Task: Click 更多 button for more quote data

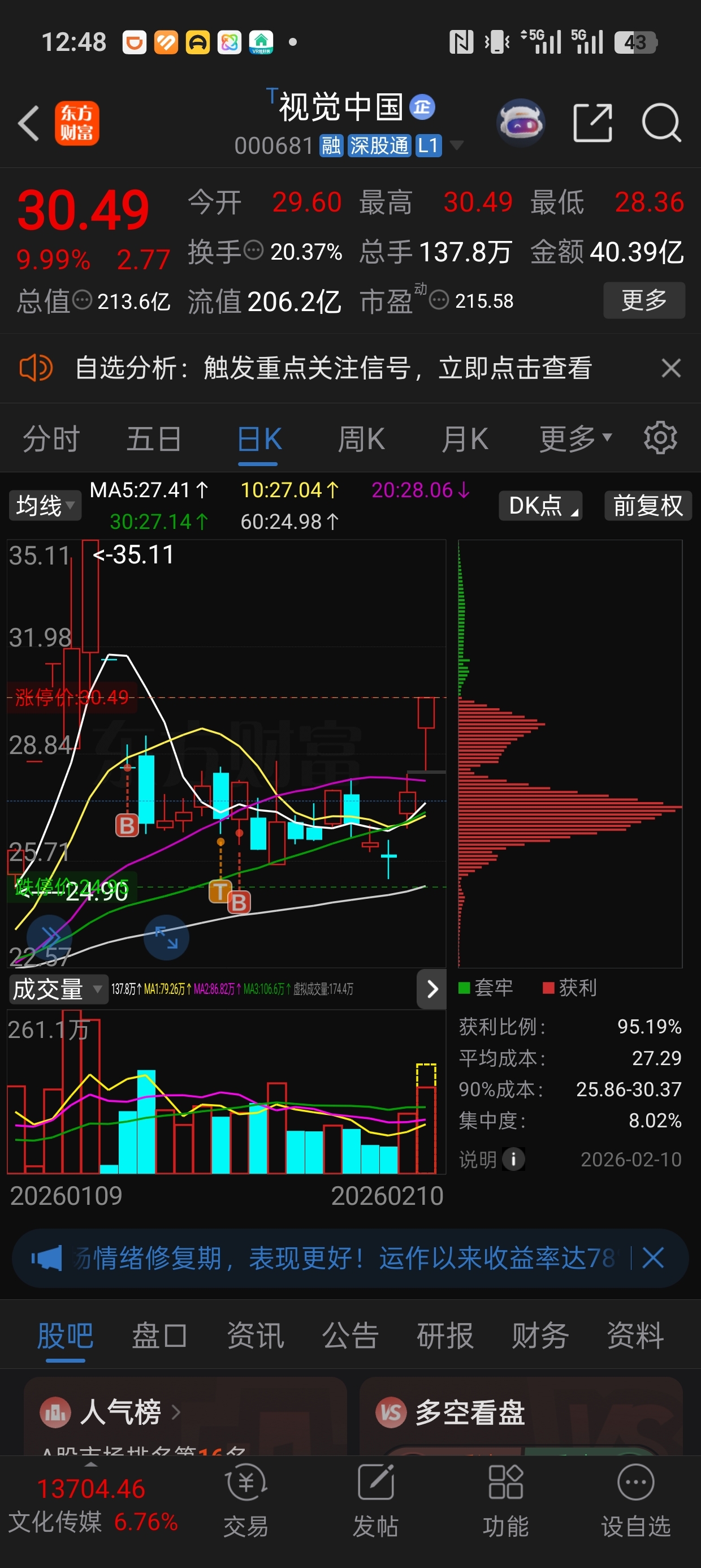Action: 644,300
